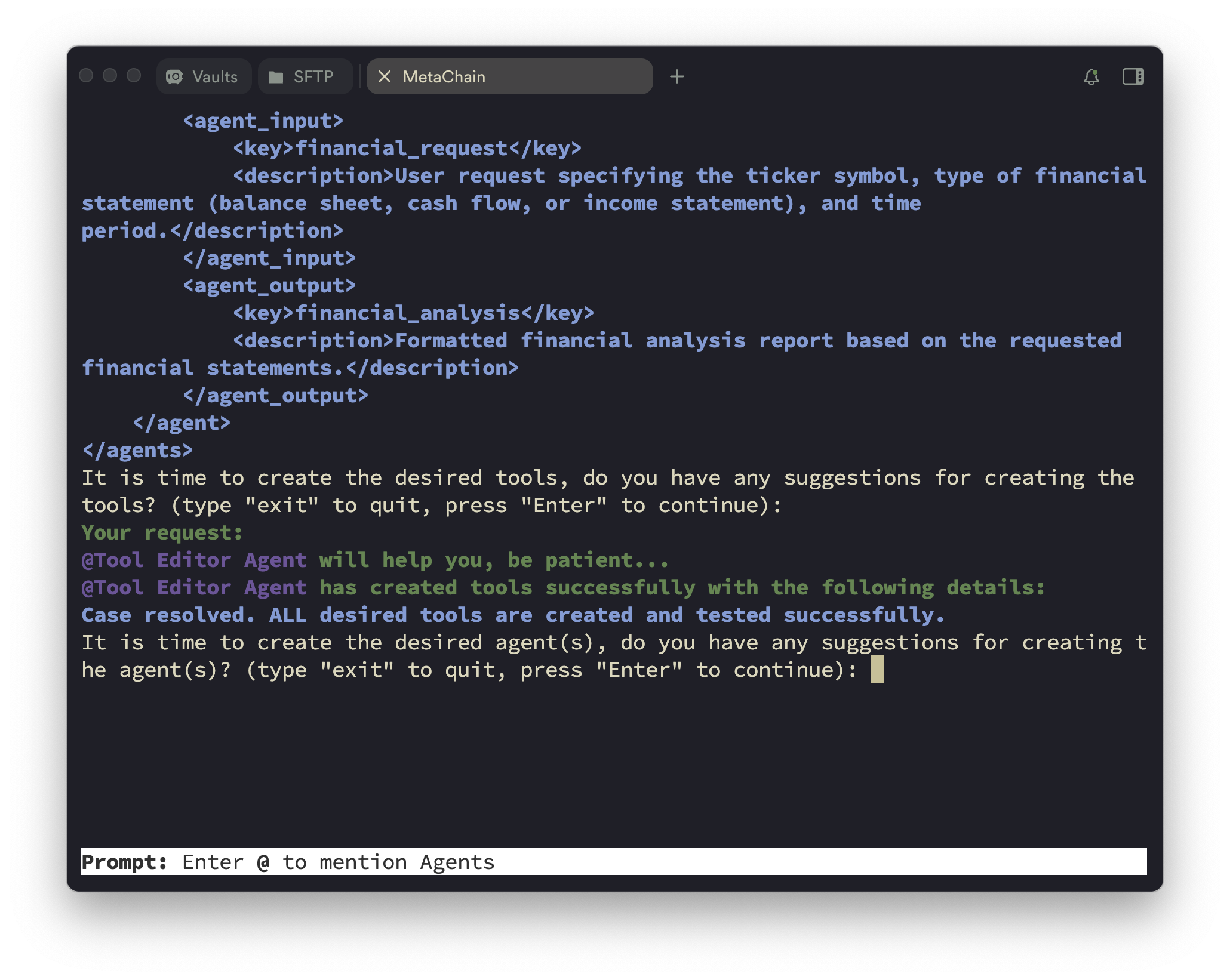The image size is (1230, 980).
Task: Place cursor at the terminal input prompt
Action: tap(878, 670)
